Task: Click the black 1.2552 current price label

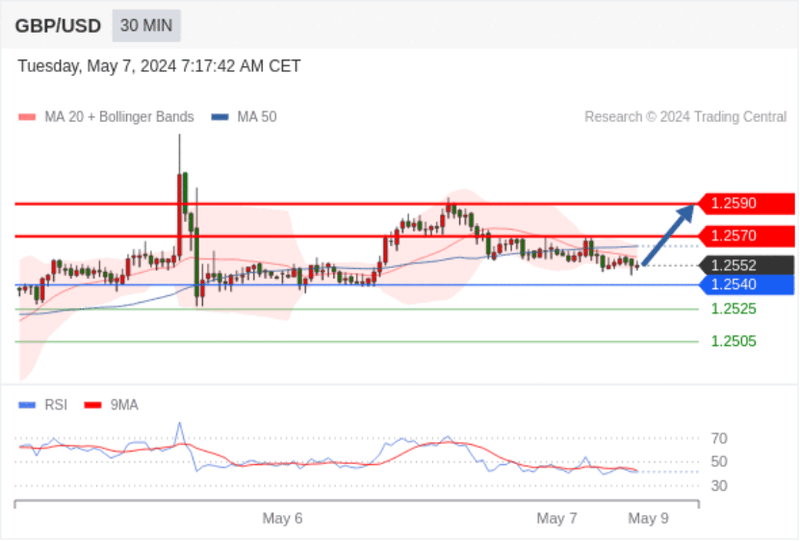Action: pos(746,265)
